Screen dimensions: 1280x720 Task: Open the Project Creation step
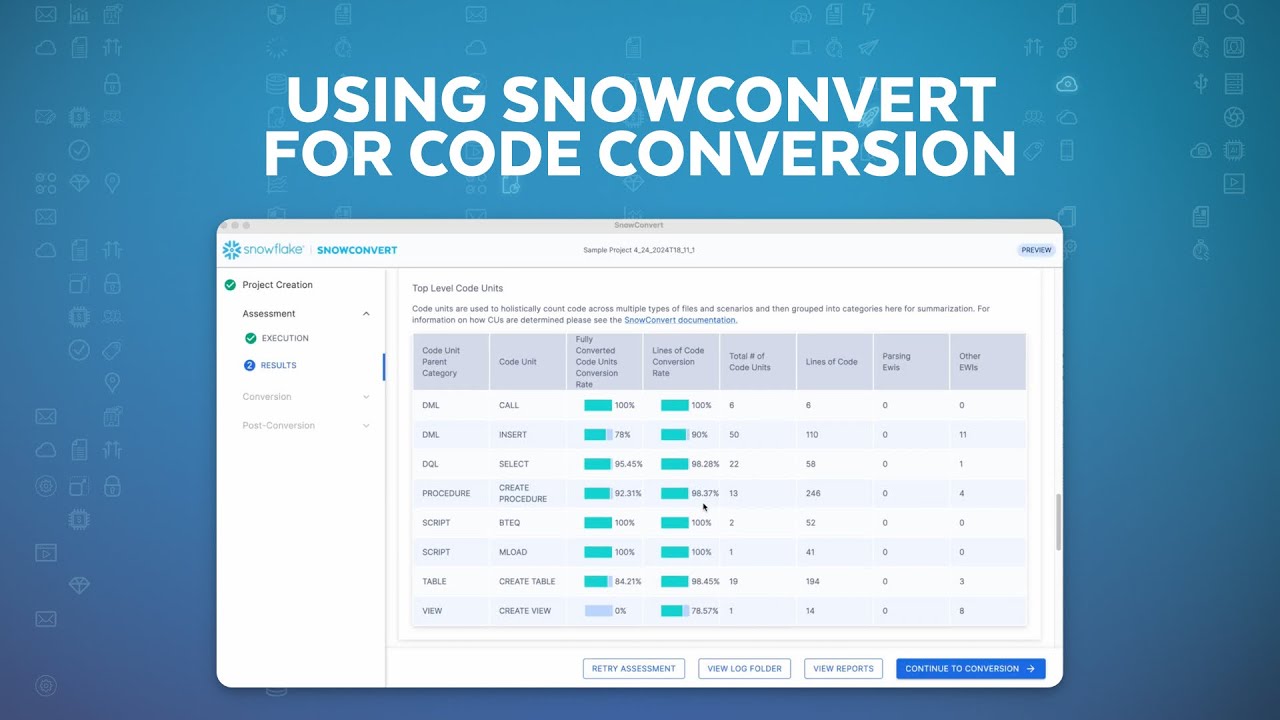(277, 285)
